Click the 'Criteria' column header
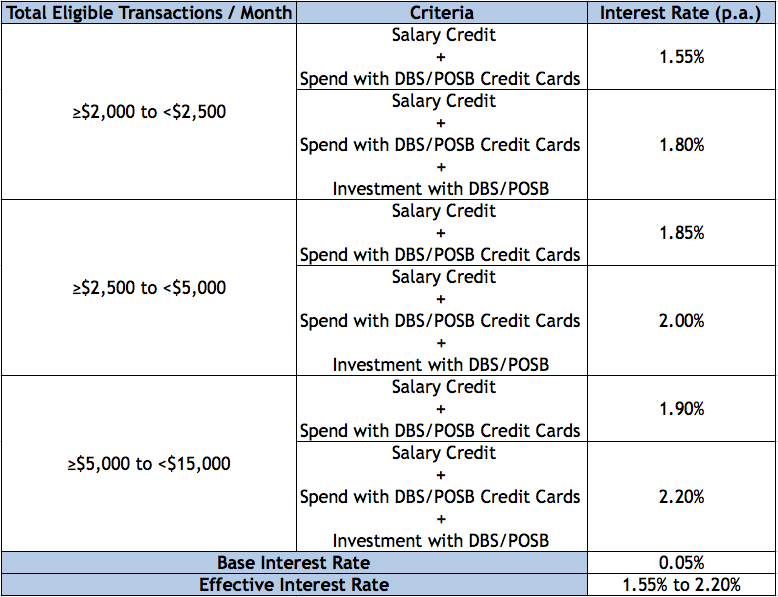Viewport: 778px width, 597px height. click(x=442, y=12)
